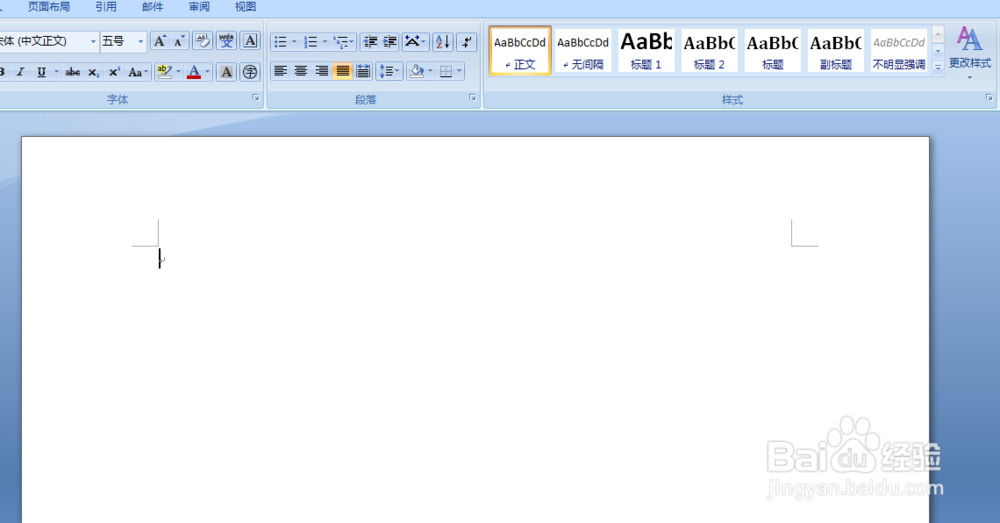Viewport: 1000px width, 523px height.
Task: Clear formatting with the eraser icon
Action: tap(203, 41)
